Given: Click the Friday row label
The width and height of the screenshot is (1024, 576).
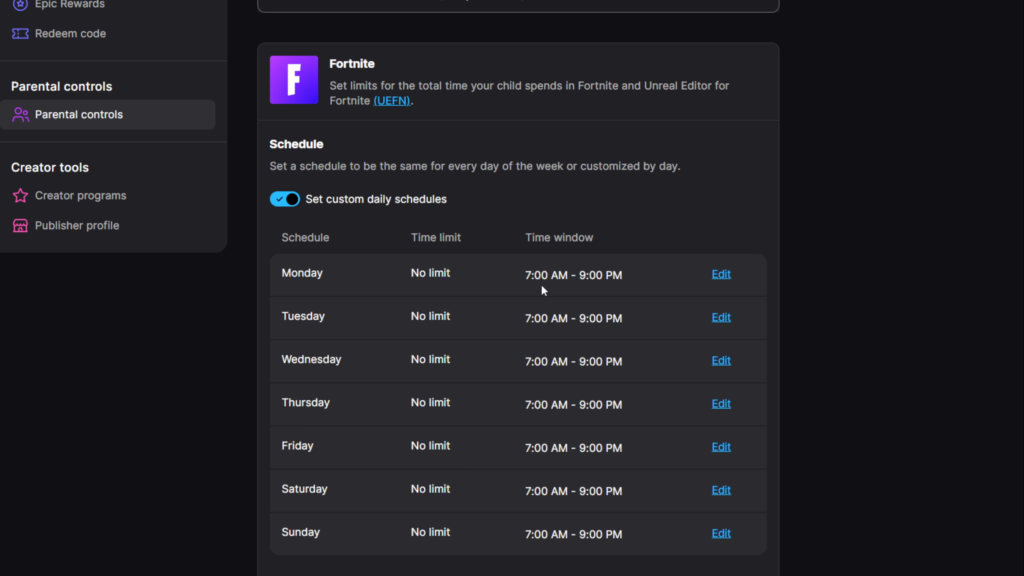Looking at the screenshot, I should pyautogui.click(x=297, y=445).
